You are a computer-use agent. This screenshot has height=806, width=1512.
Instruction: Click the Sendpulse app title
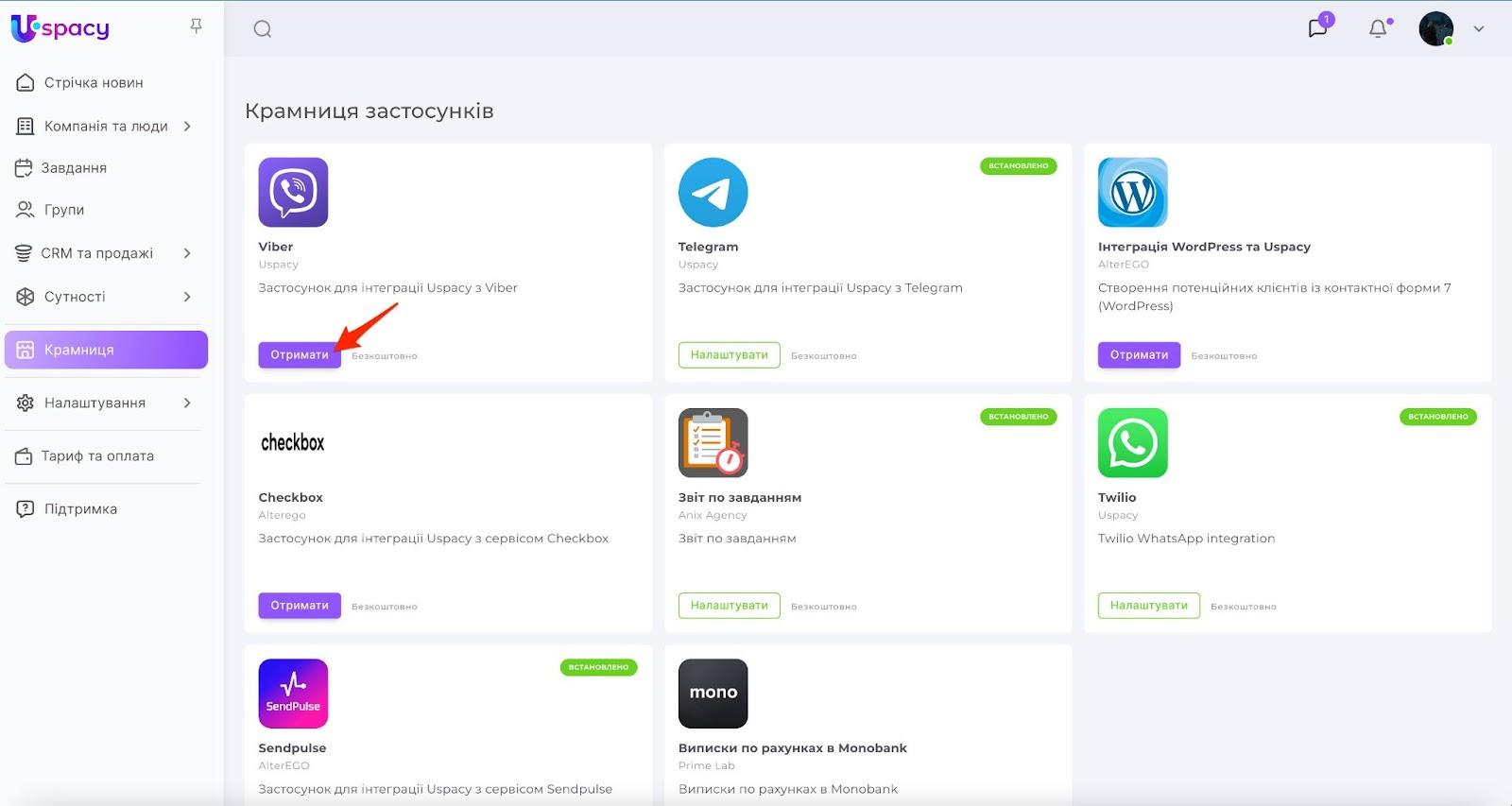tap(292, 748)
